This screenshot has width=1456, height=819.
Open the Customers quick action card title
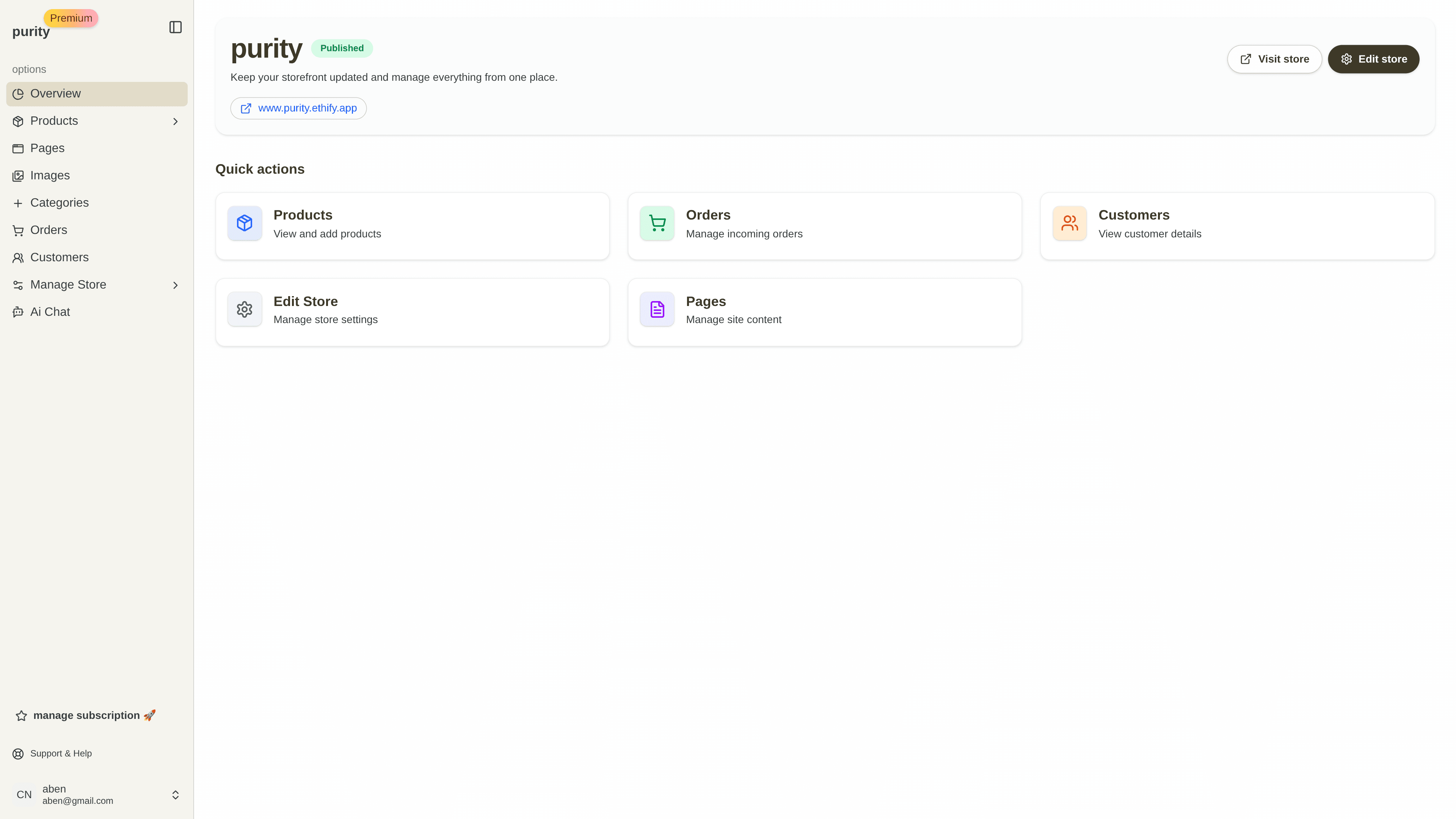[1134, 215]
